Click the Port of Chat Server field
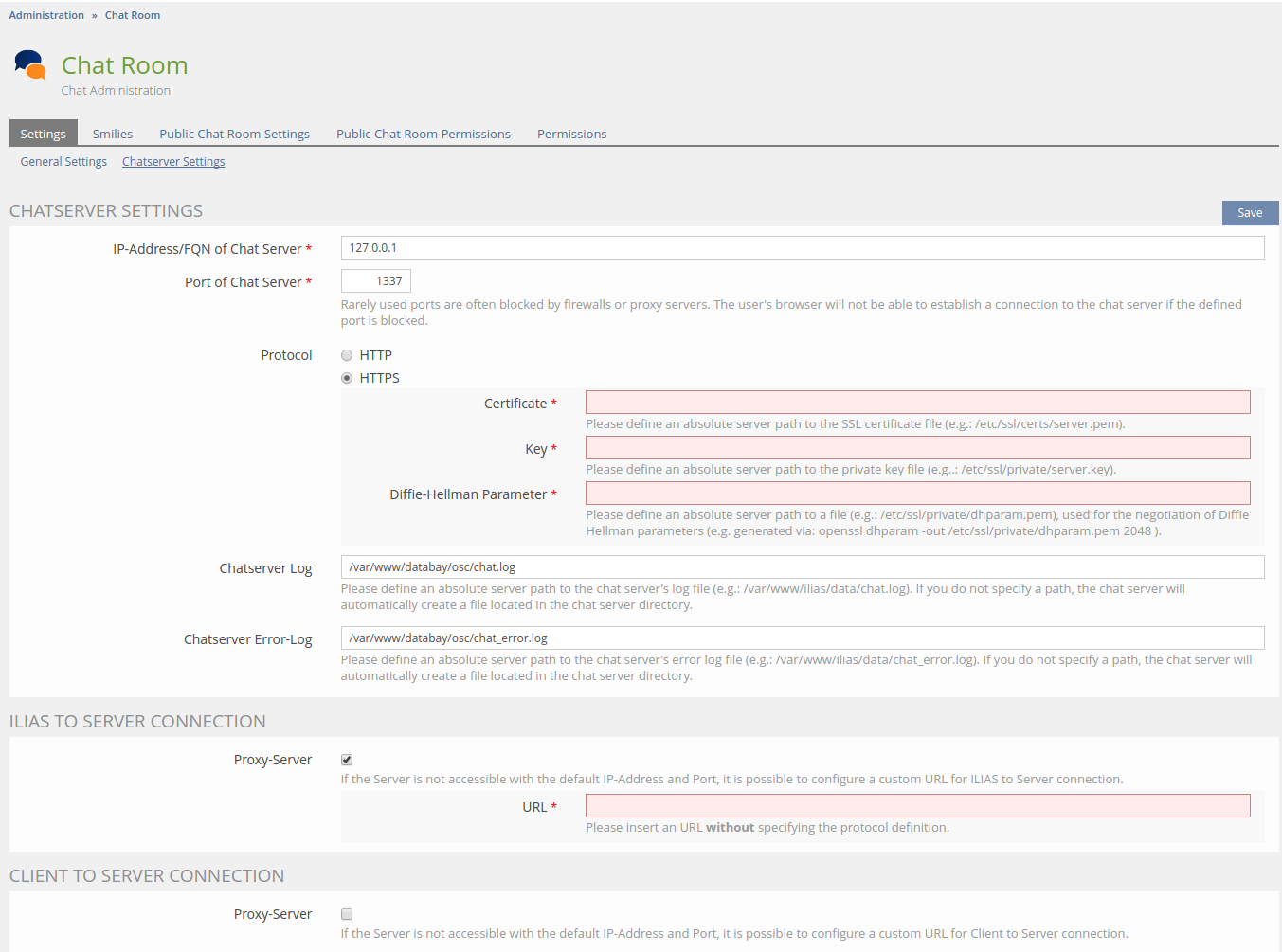Image resolution: width=1282 pixels, height=952 pixels. click(376, 281)
